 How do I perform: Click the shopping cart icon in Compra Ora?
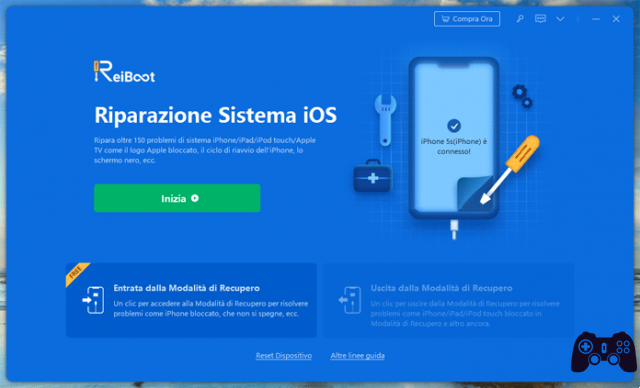[x=445, y=19]
